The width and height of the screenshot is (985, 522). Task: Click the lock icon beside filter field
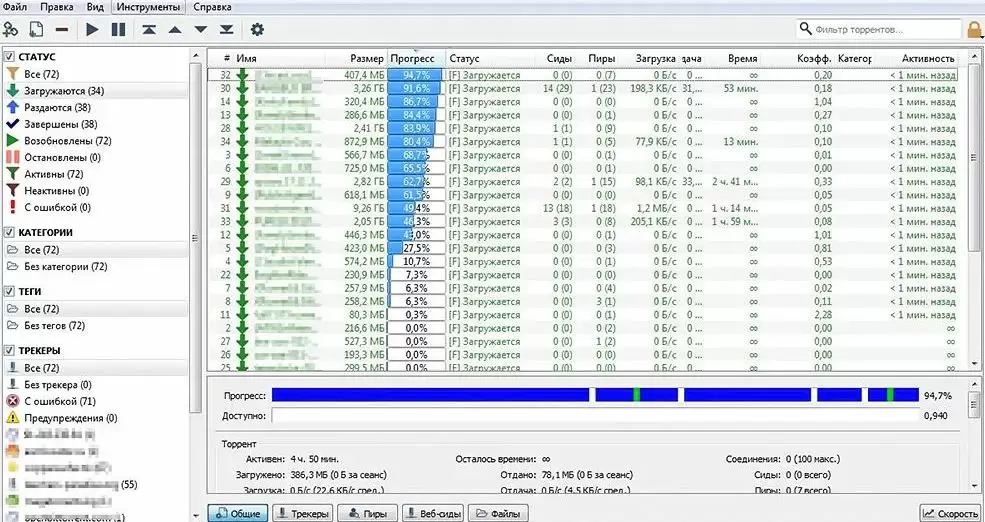pos(974,30)
